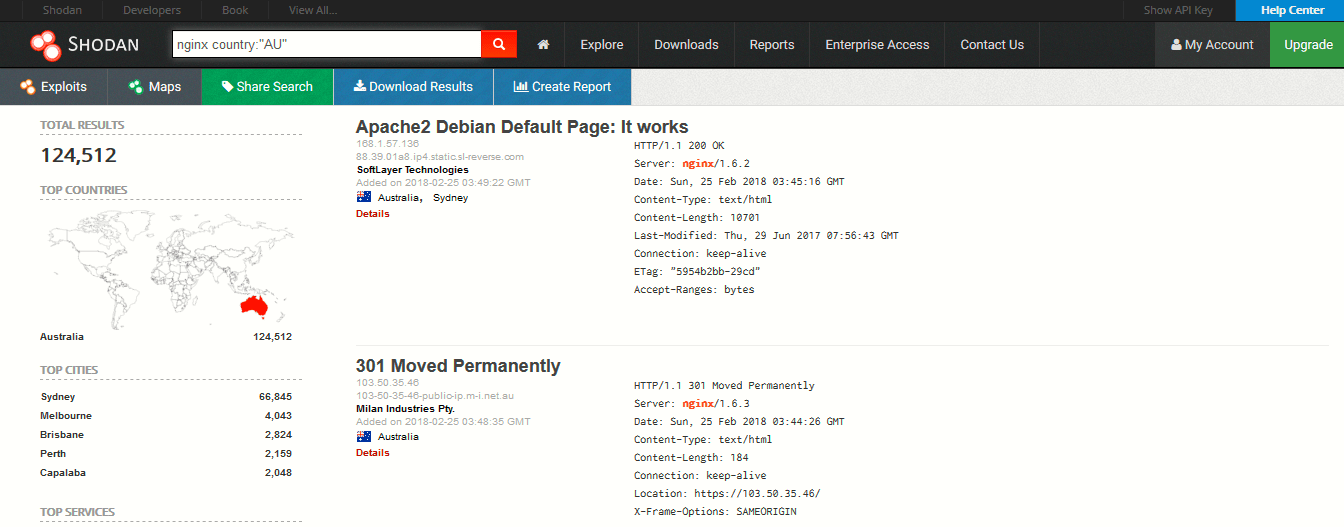
Task: Open the Developers link
Action: [x=152, y=10]
